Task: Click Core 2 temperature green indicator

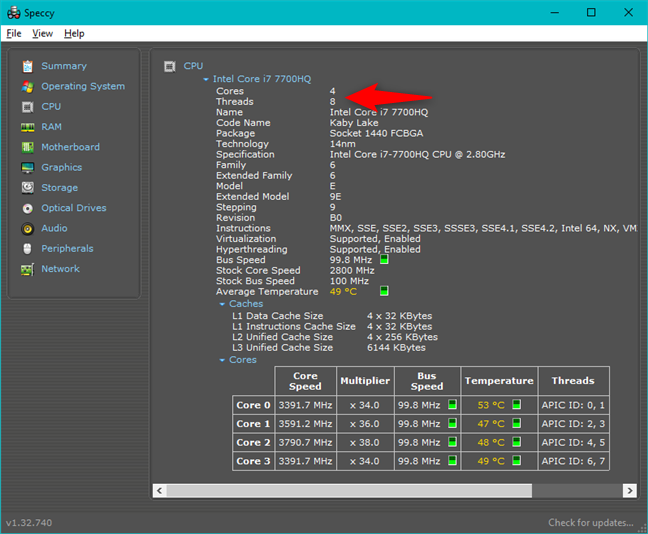Action: pos(516,442)
